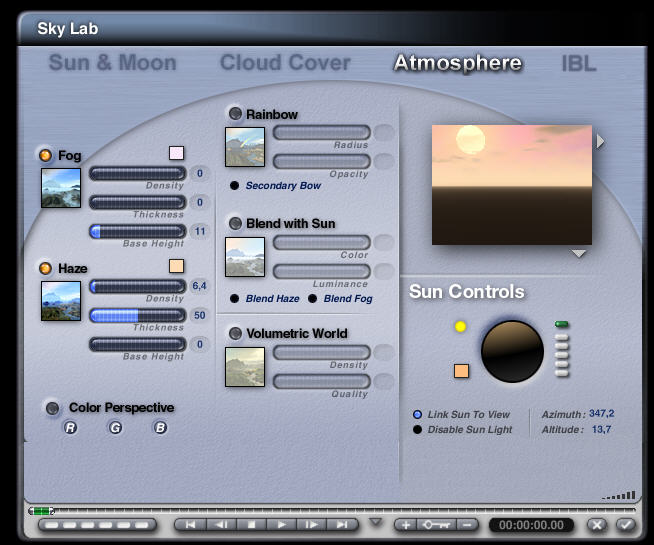Screen dimensions: 654x545
Task: Adjust the Haze Base Height slider
Action: [138, 344]
